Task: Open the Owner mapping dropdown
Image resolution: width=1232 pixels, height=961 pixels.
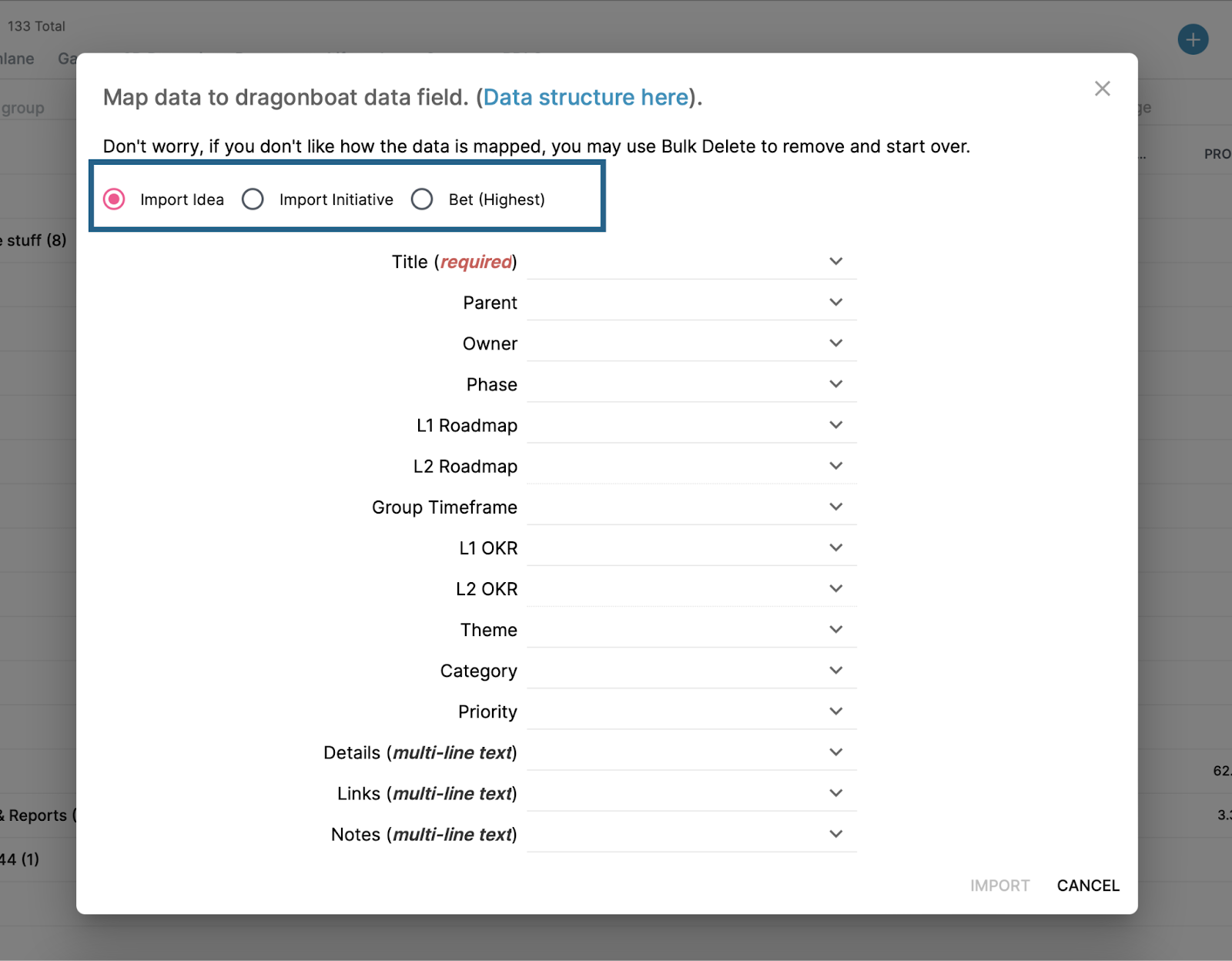Action: click(x=691, y=343)
